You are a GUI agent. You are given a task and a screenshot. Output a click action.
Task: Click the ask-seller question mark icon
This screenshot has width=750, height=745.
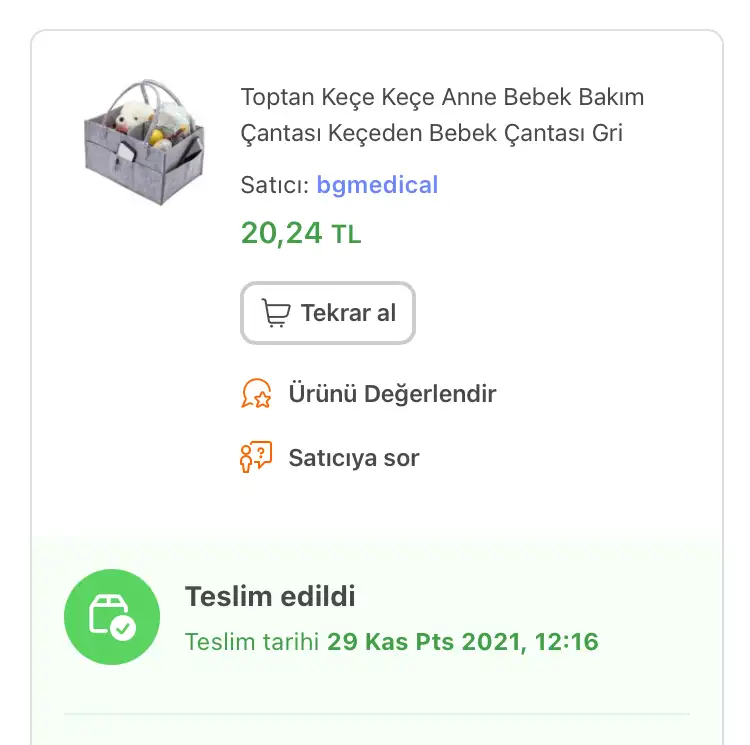click(257, 458)
